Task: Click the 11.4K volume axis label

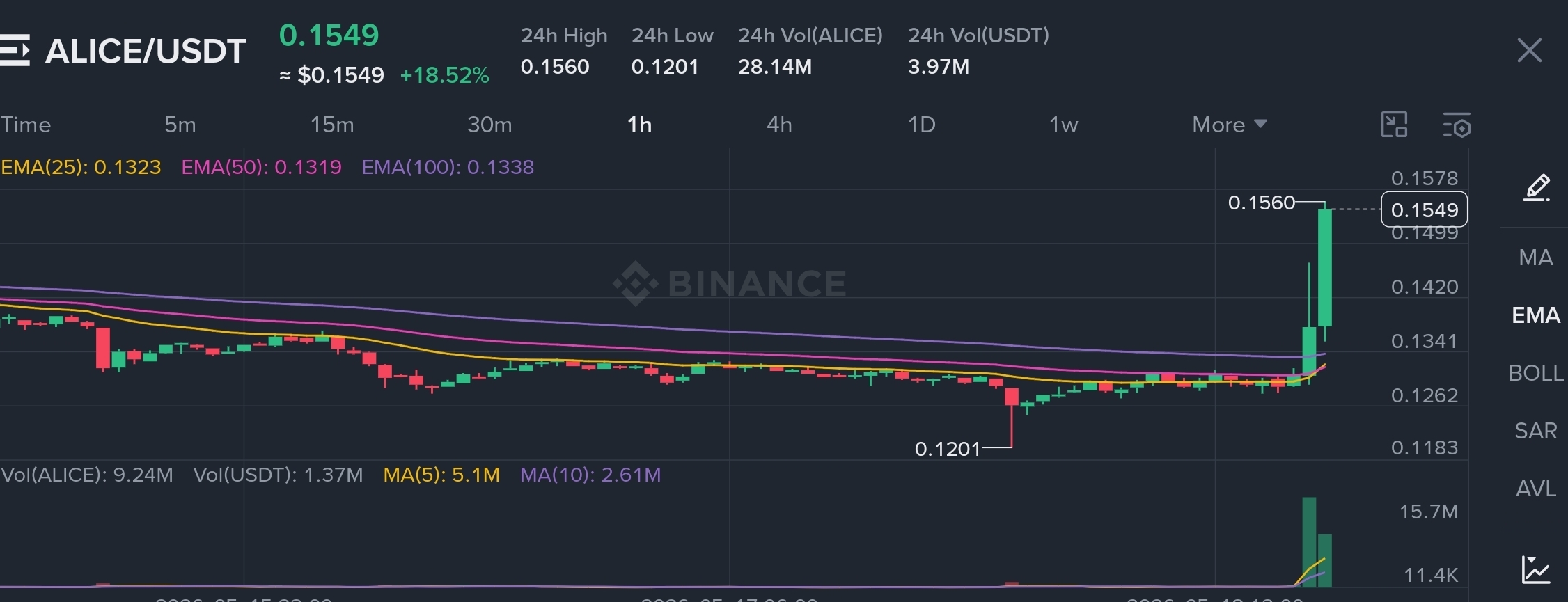Action: (x=1431, y=575)
